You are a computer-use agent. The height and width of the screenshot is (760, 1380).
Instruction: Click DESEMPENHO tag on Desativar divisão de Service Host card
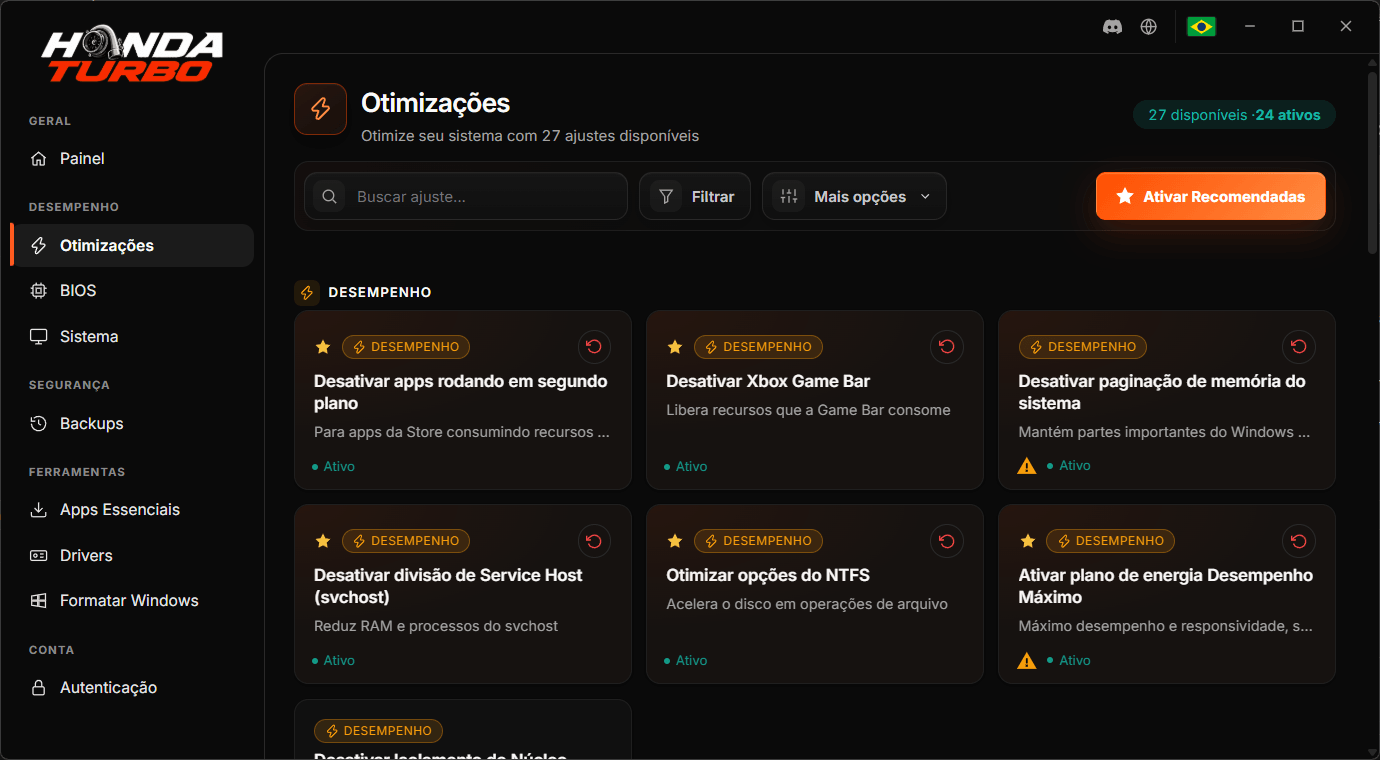pos(406,541)
